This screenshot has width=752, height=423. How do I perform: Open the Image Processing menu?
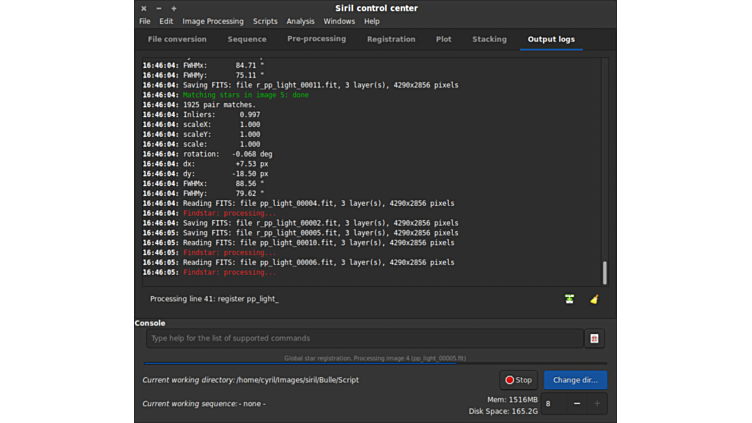click(212, 21)
